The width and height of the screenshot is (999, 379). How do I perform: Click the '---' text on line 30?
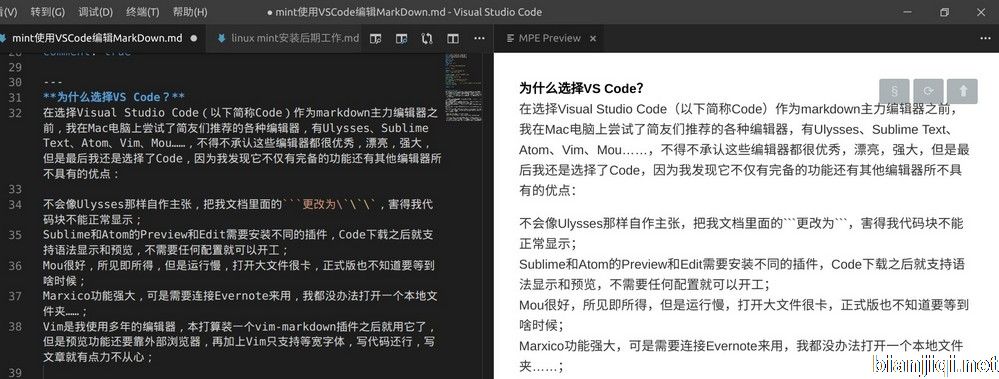tap(53, 82)
